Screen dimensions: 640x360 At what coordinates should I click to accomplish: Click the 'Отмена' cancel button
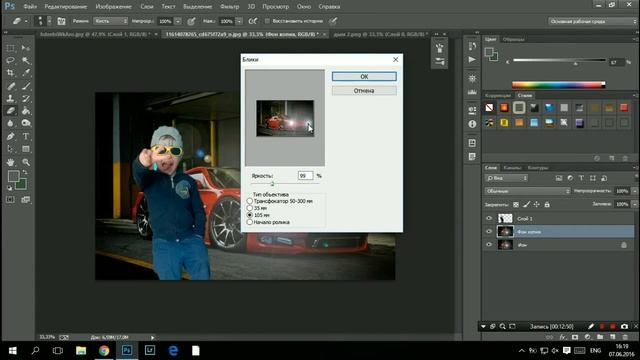[364, 91]
